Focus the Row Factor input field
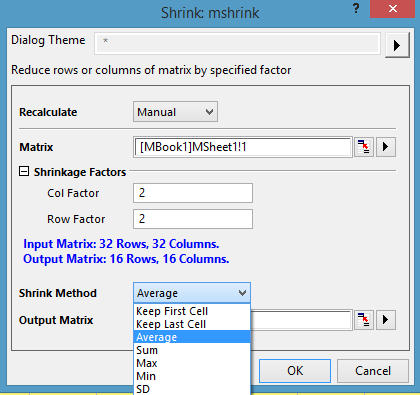The width and height of the screenshot is (420, 395). [x=193, y=219]
